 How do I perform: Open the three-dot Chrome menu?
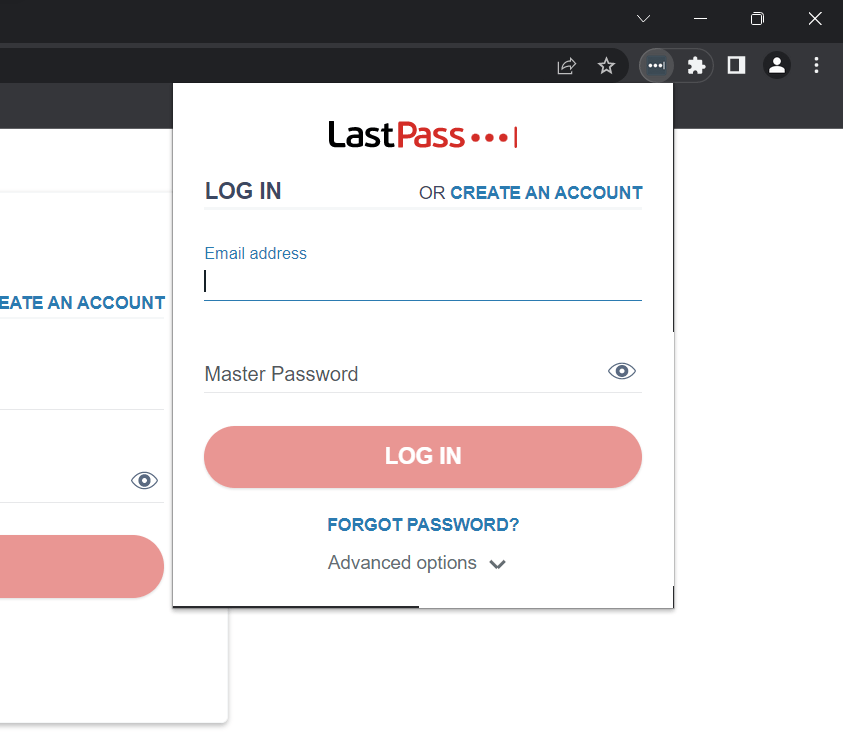817,65
